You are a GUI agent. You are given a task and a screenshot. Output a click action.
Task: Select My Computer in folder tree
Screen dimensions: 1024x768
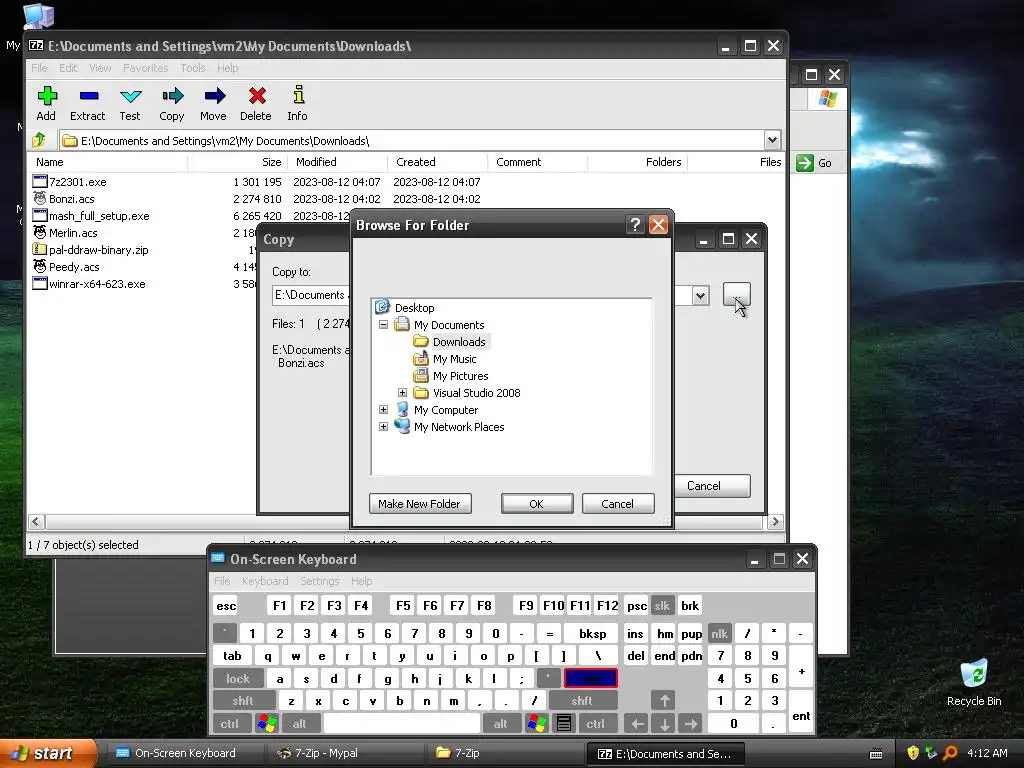(x=446, y=409)
